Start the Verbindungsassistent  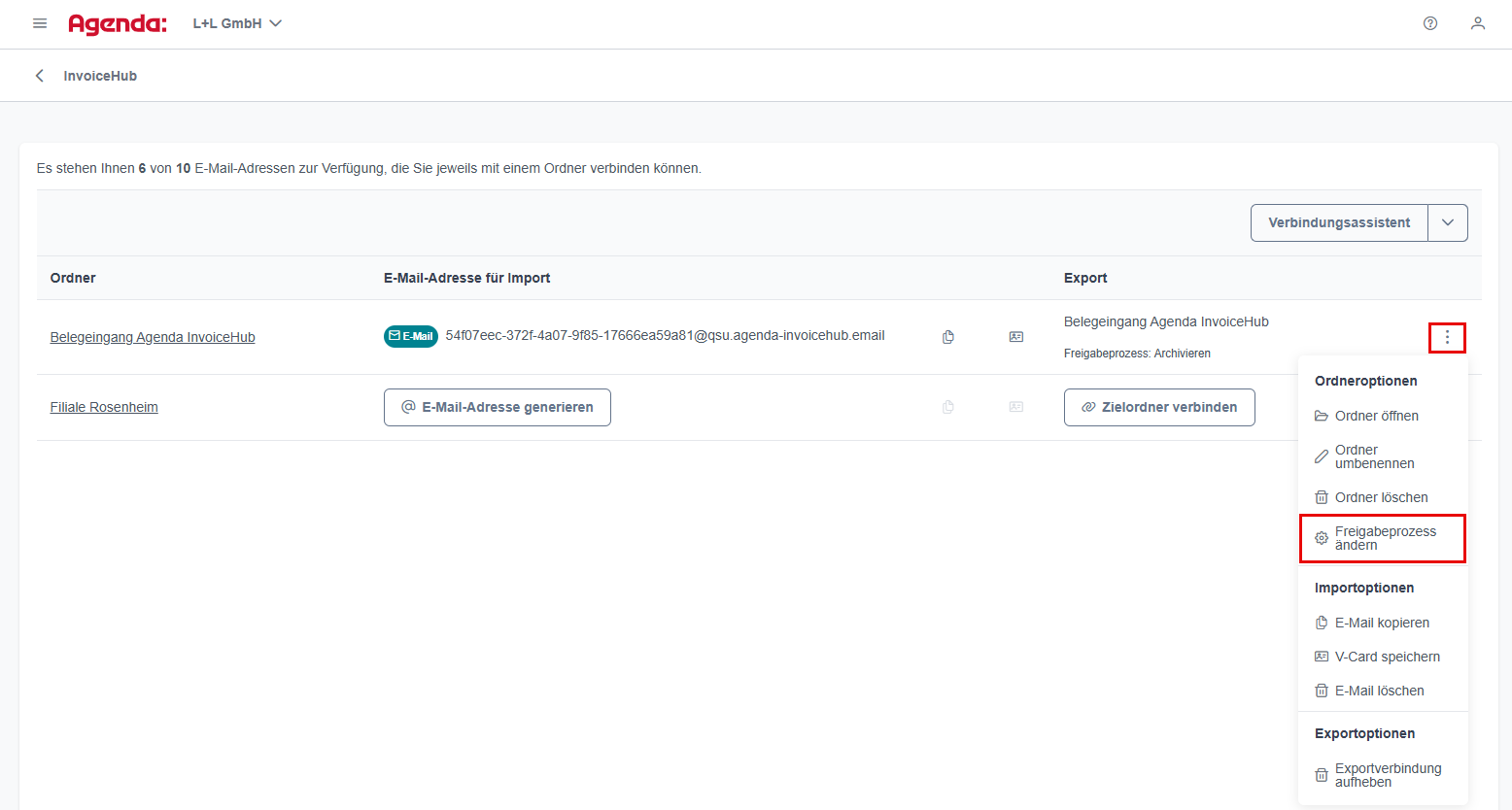point(1339,222)
